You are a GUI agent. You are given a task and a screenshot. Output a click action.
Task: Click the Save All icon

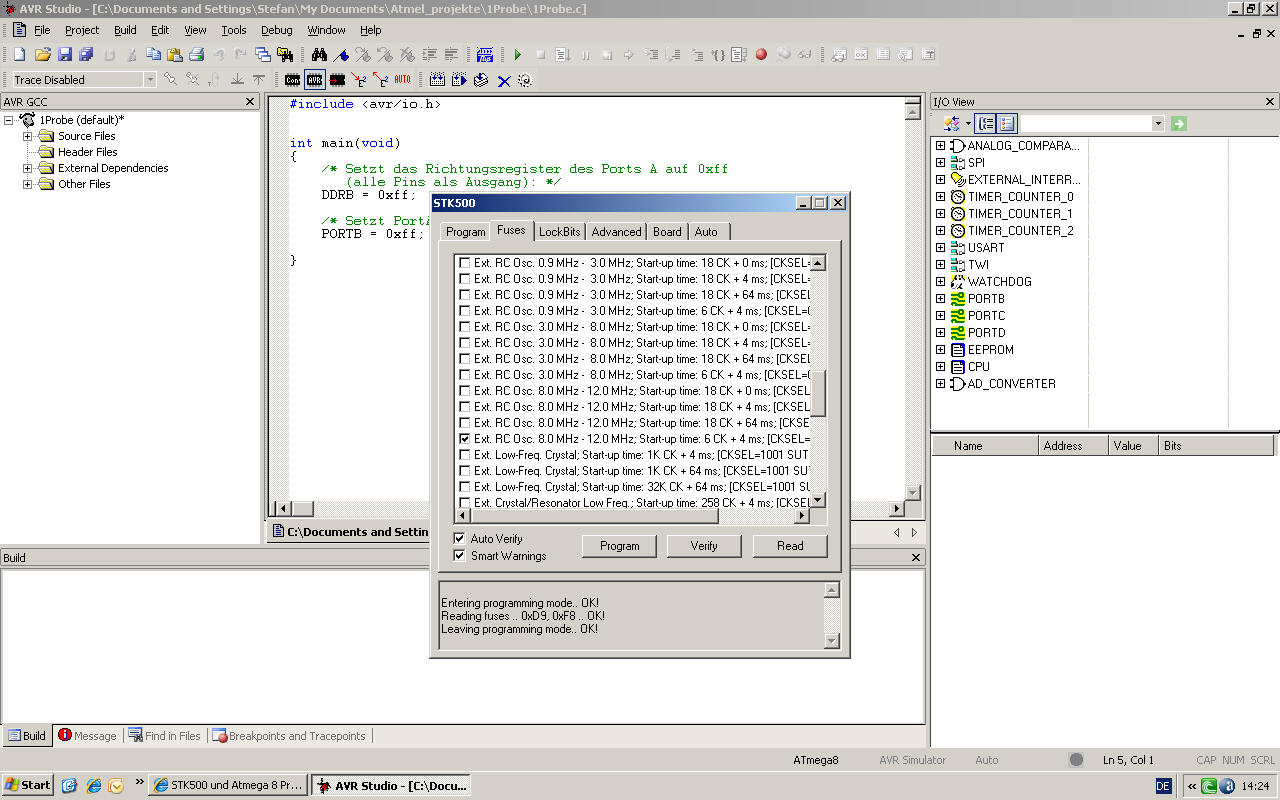86,55
